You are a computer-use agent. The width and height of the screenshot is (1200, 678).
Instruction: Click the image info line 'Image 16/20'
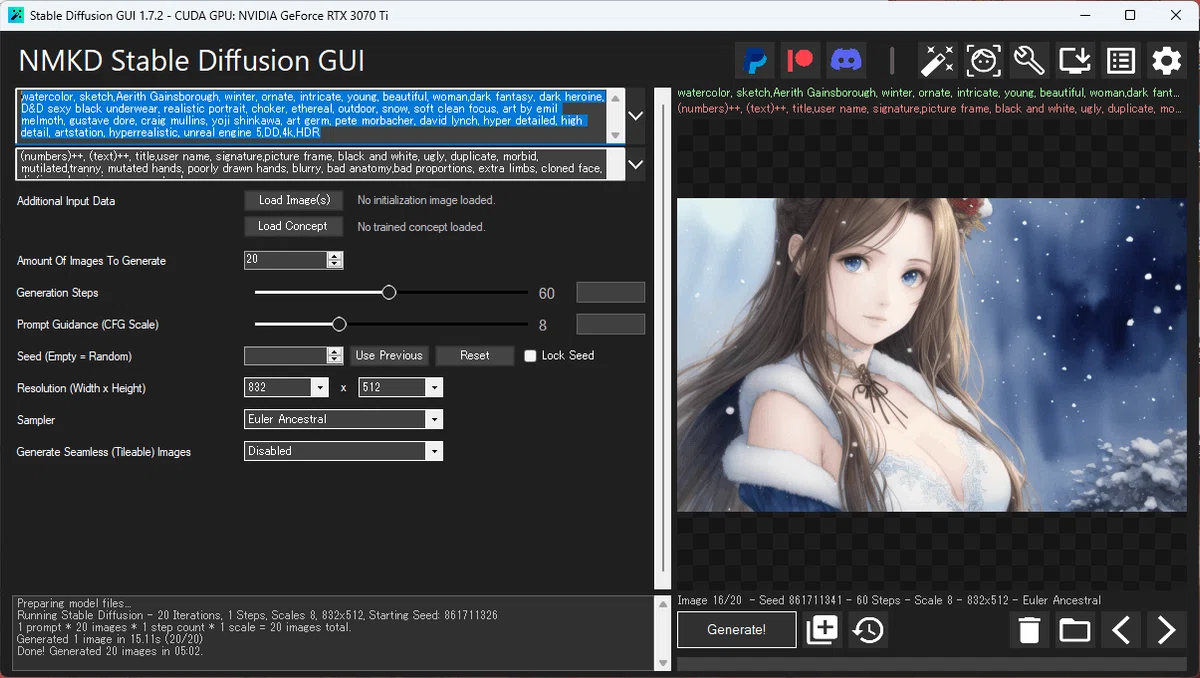(x=889, y=600)
